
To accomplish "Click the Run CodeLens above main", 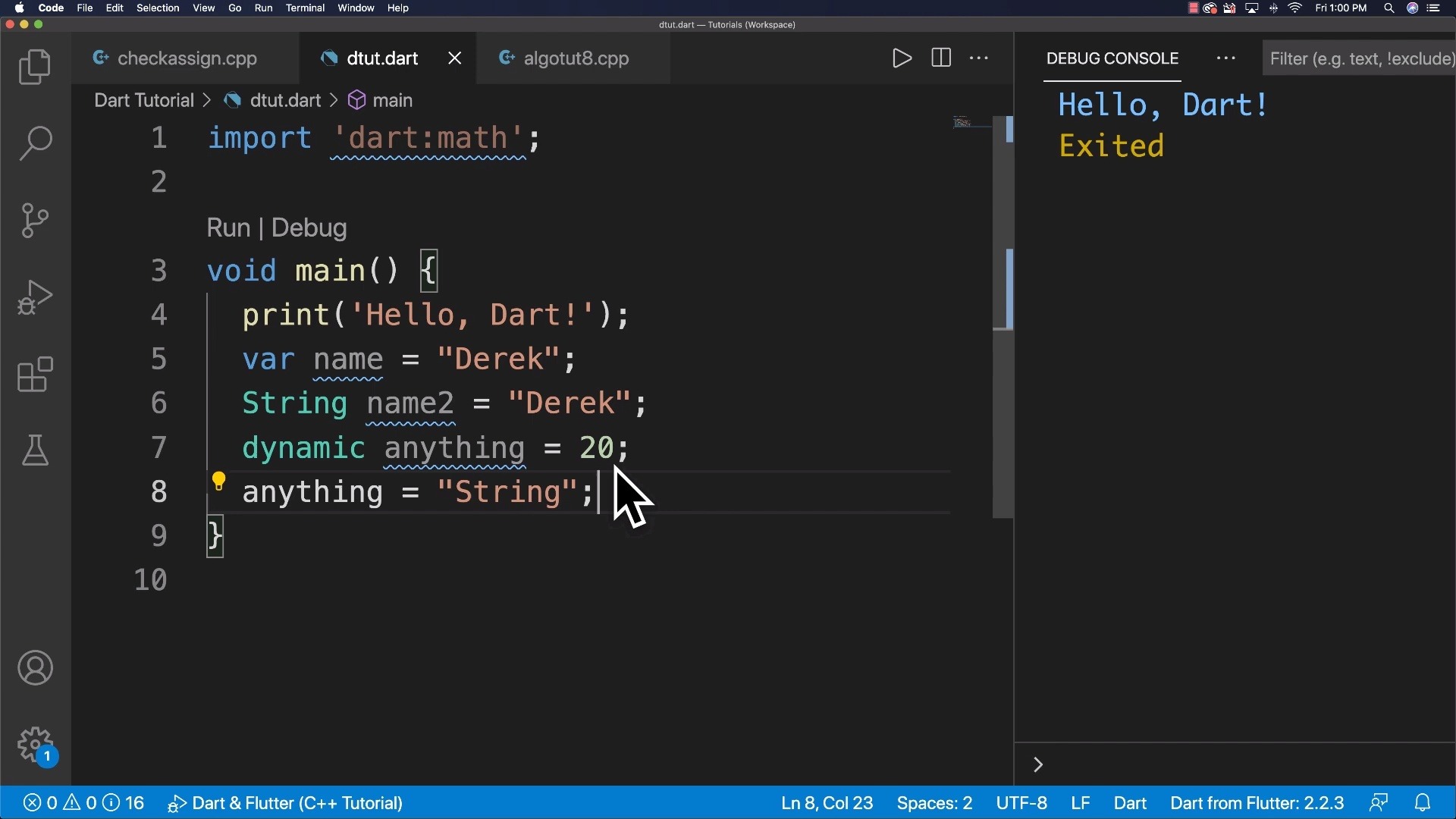I will coord(228,228).
